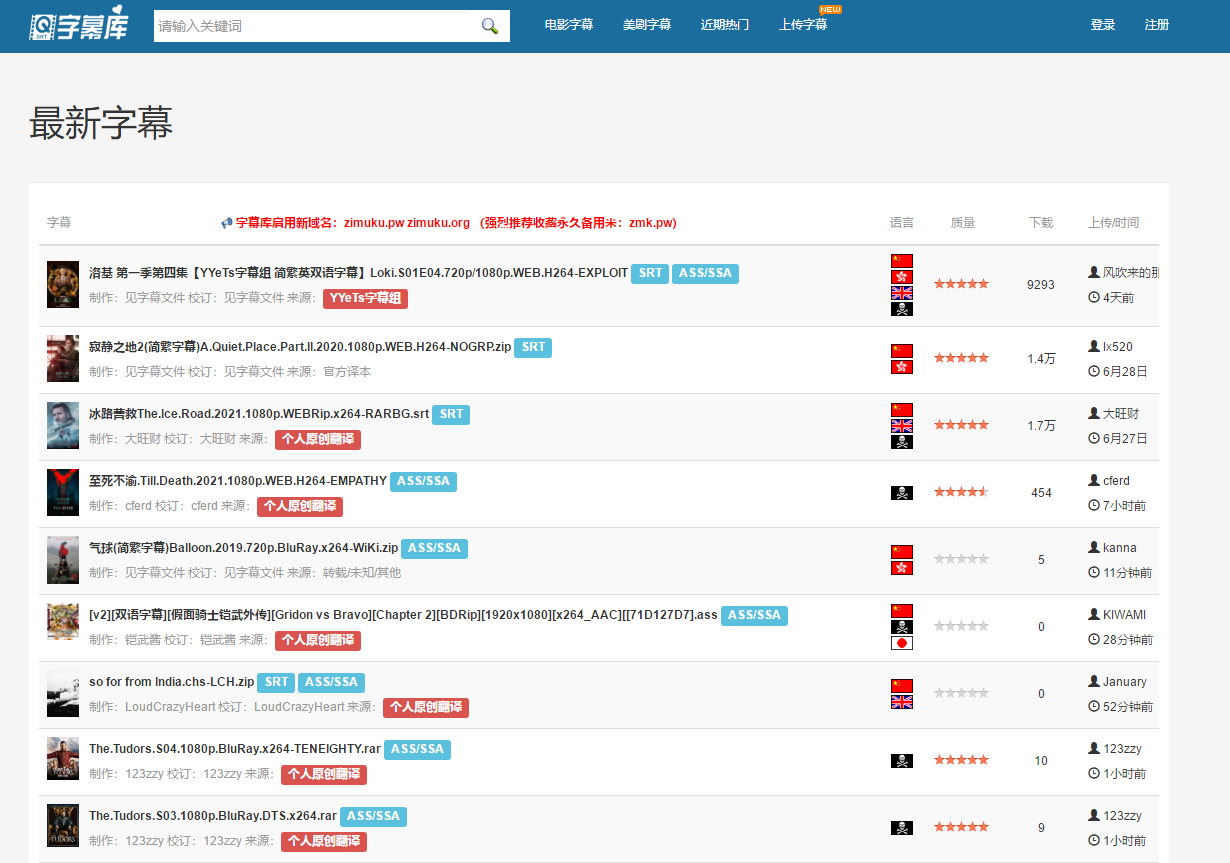The height and width of the screenshot is (863, 1230).
Task: Open the 近期热门 tab
Action: [725, 24]
